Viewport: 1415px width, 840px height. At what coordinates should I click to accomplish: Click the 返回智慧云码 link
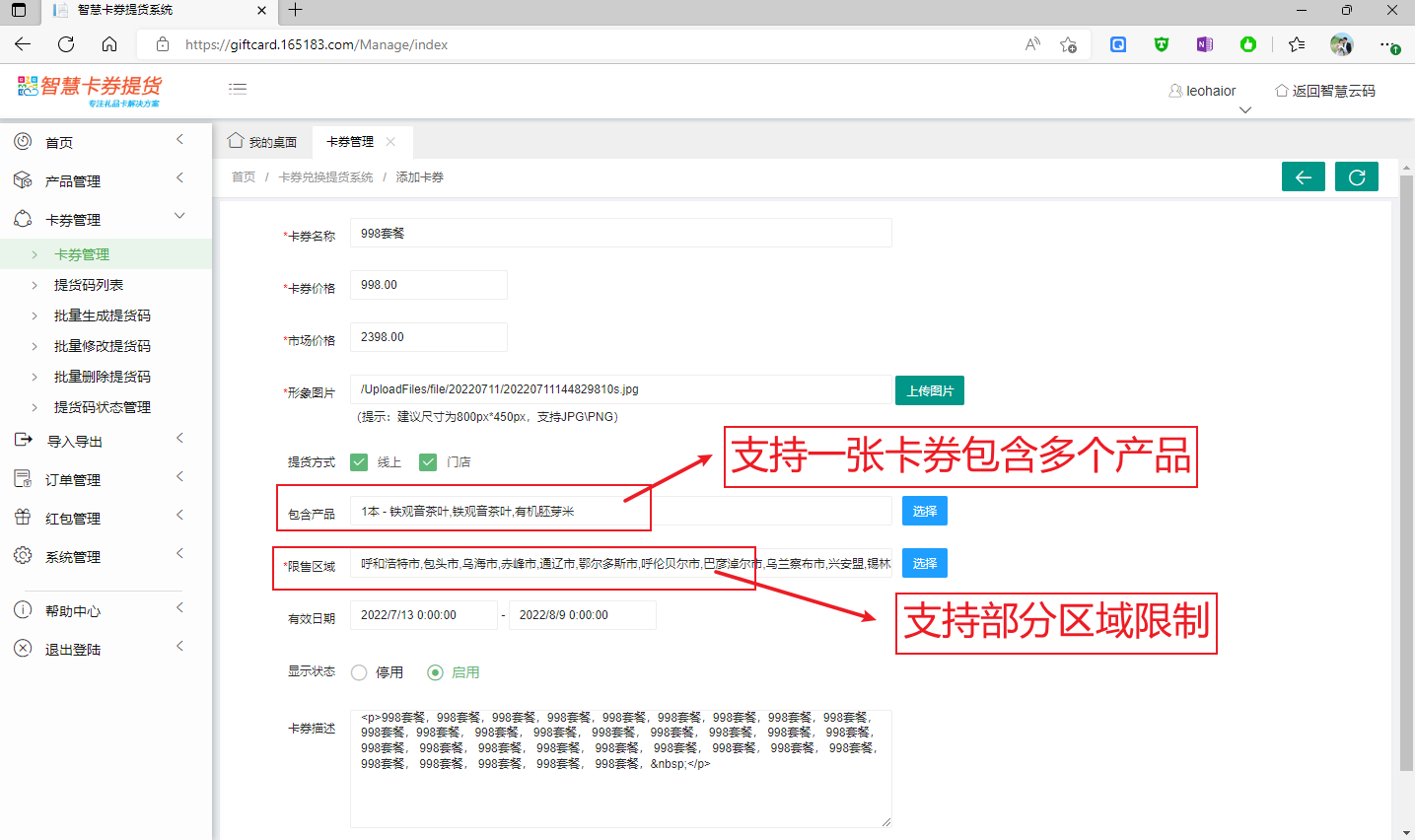(x=1325, y=91)
